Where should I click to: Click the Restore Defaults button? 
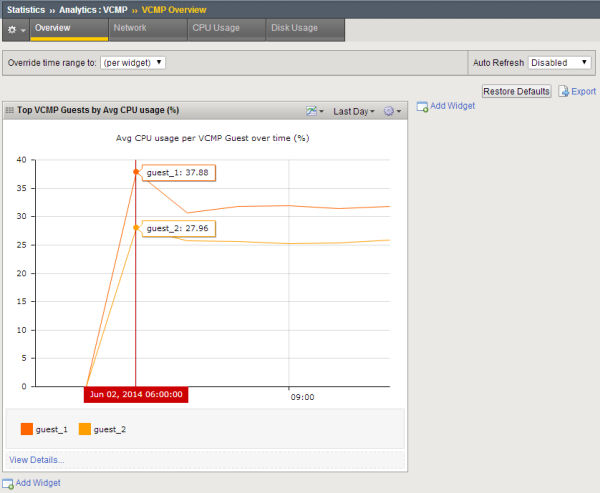pos(516,91)
